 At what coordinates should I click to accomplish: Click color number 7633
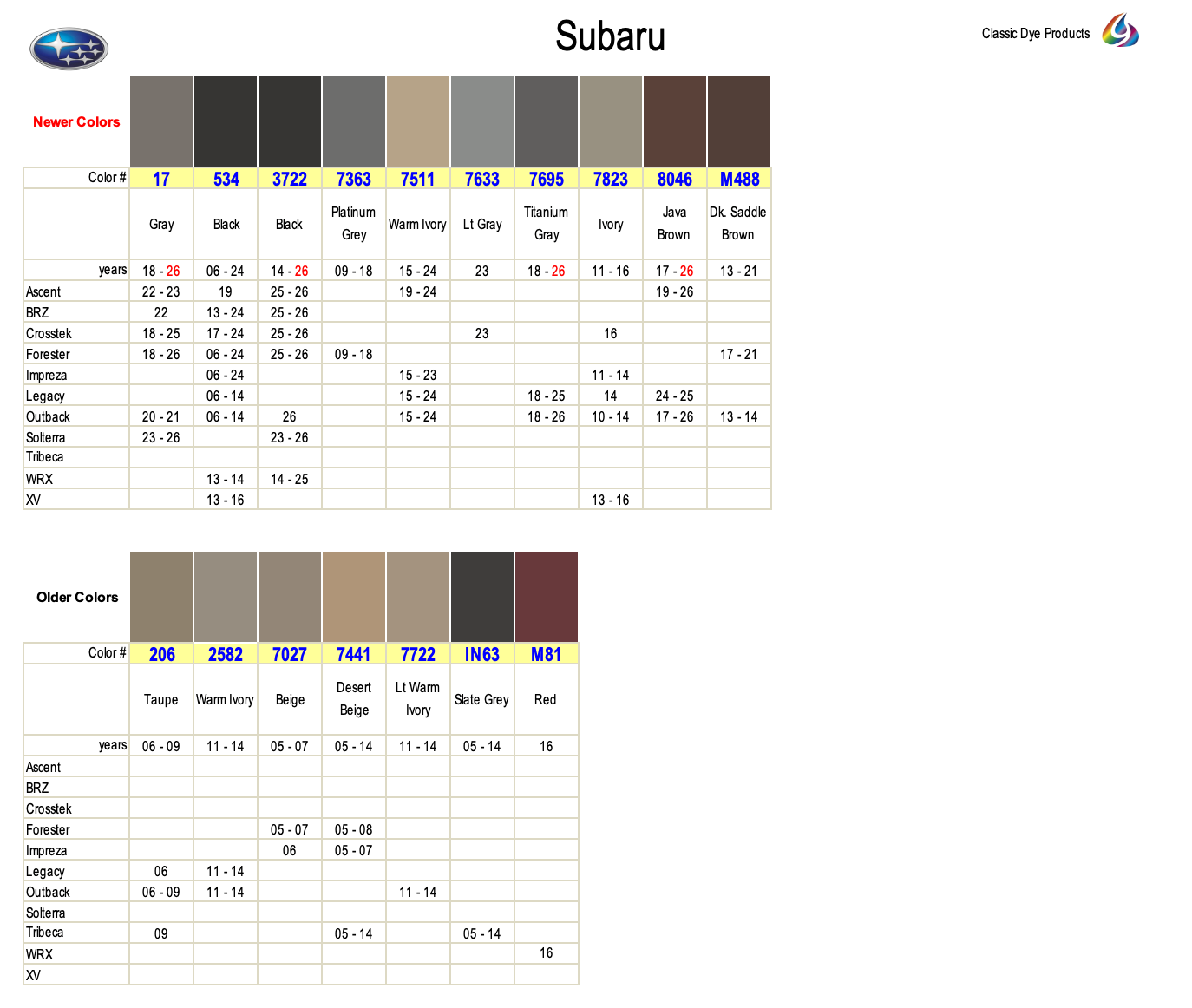pos(482,179)
